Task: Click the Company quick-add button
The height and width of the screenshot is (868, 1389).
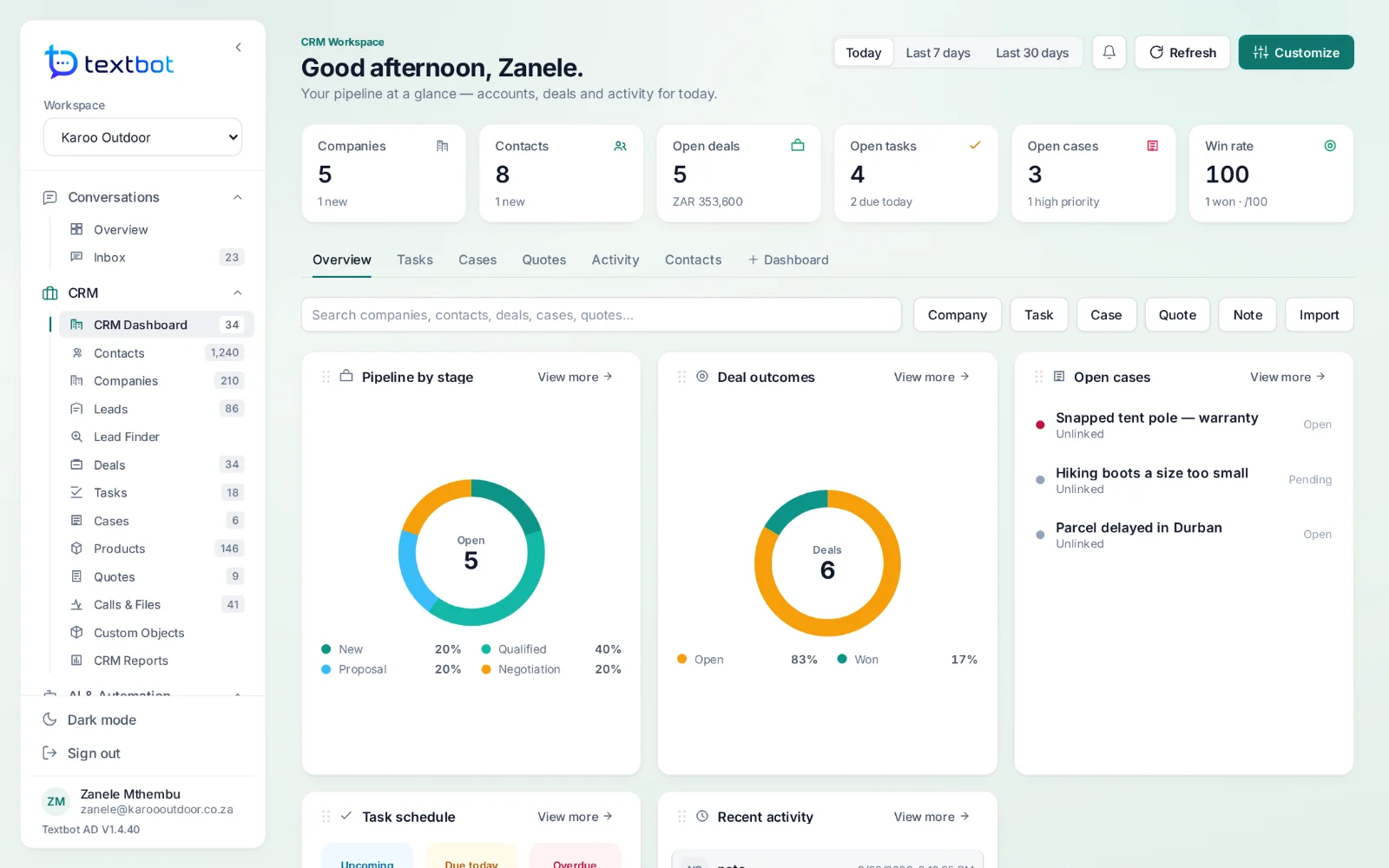Action: 958,315
